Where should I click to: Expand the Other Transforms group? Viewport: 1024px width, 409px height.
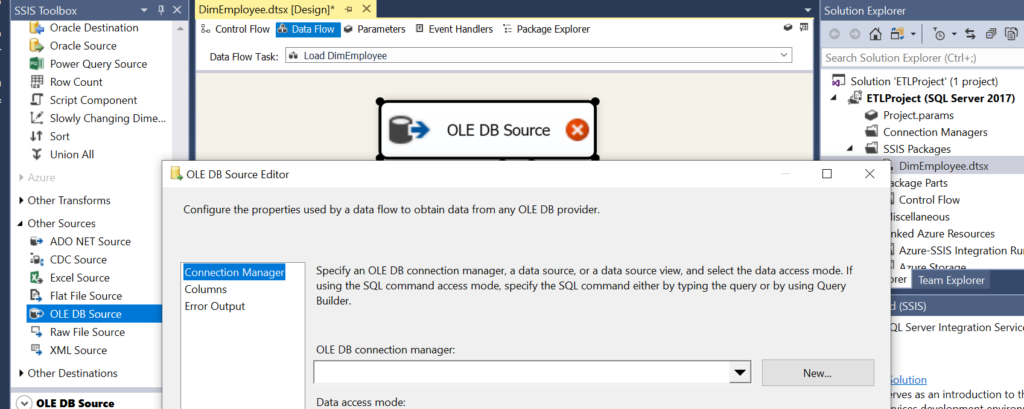tap(22, 201)
